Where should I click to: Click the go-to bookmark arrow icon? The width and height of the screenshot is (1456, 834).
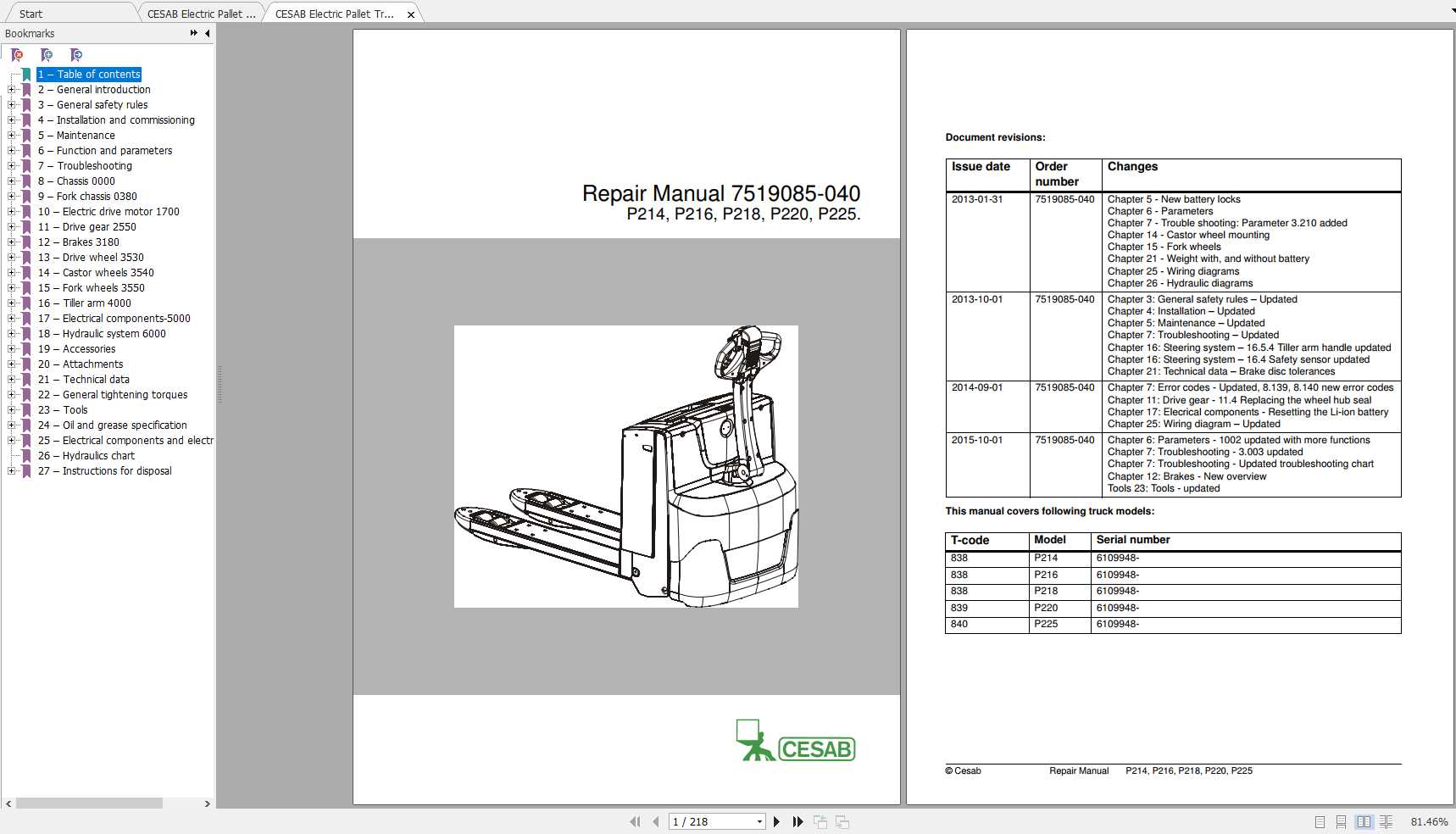[x=76, y=55]
